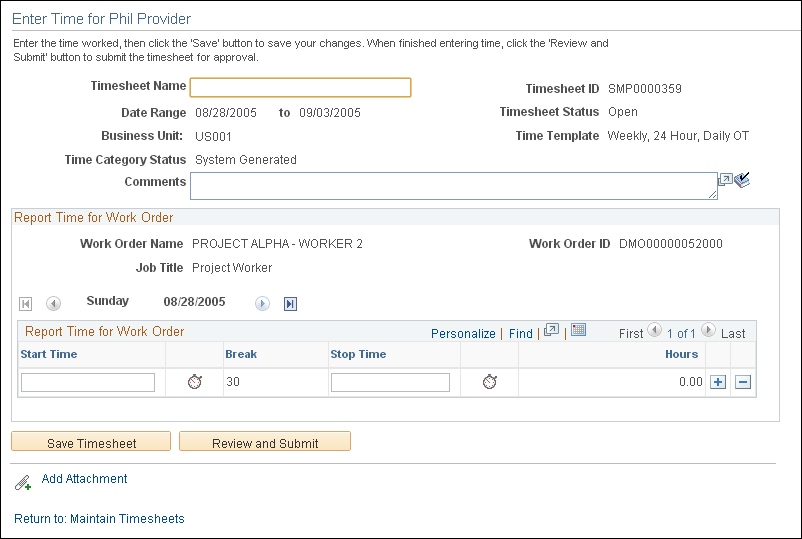Image resolution: width=802 pixels, height=539 pixels.
Task: Focus the Start Time input box
Action: click(x=88, y=383)
